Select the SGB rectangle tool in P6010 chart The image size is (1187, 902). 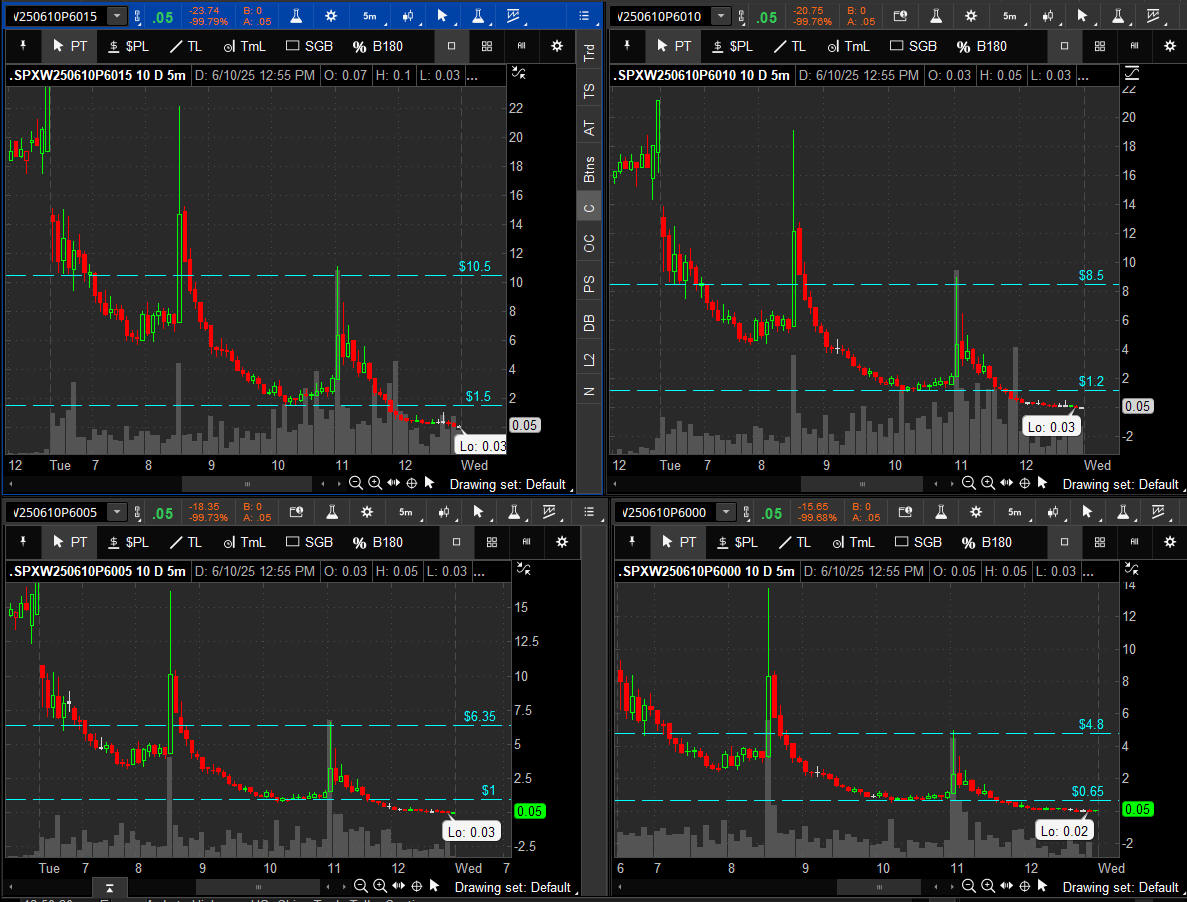[x=913, y=46]
